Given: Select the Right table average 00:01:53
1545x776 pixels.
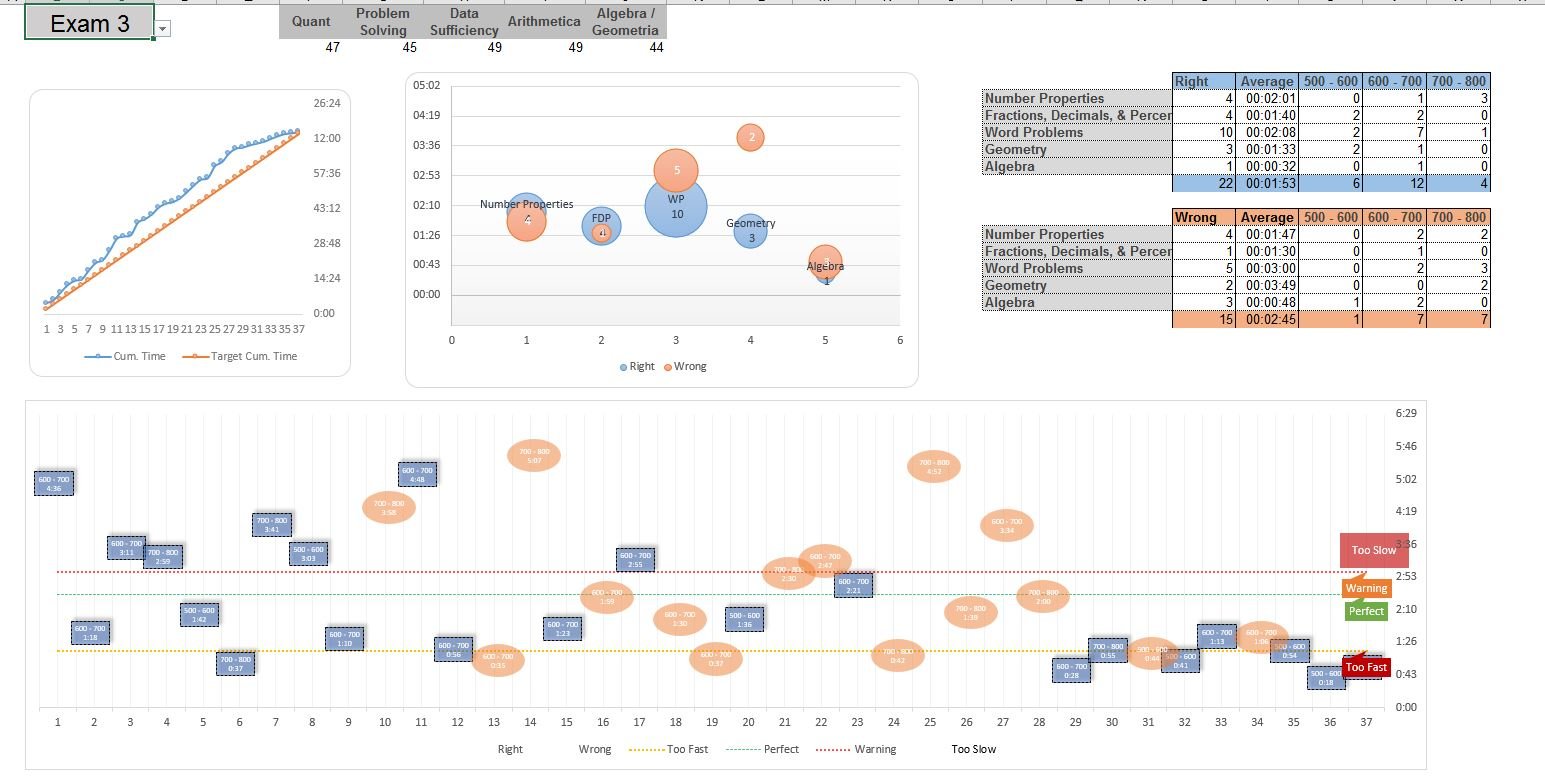Looking at the screenshot, I should tap(1266, 183).
